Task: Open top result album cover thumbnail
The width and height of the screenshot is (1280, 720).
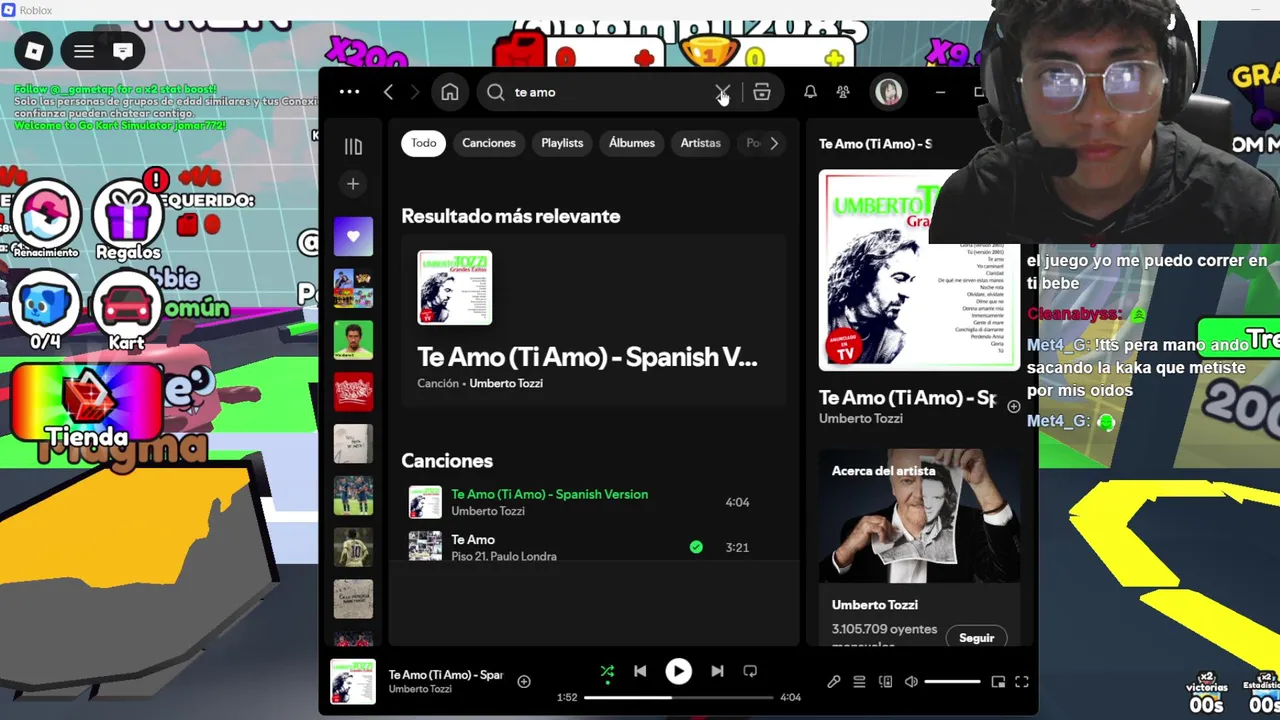Action: pyautogui.click(x=455, y=288)
